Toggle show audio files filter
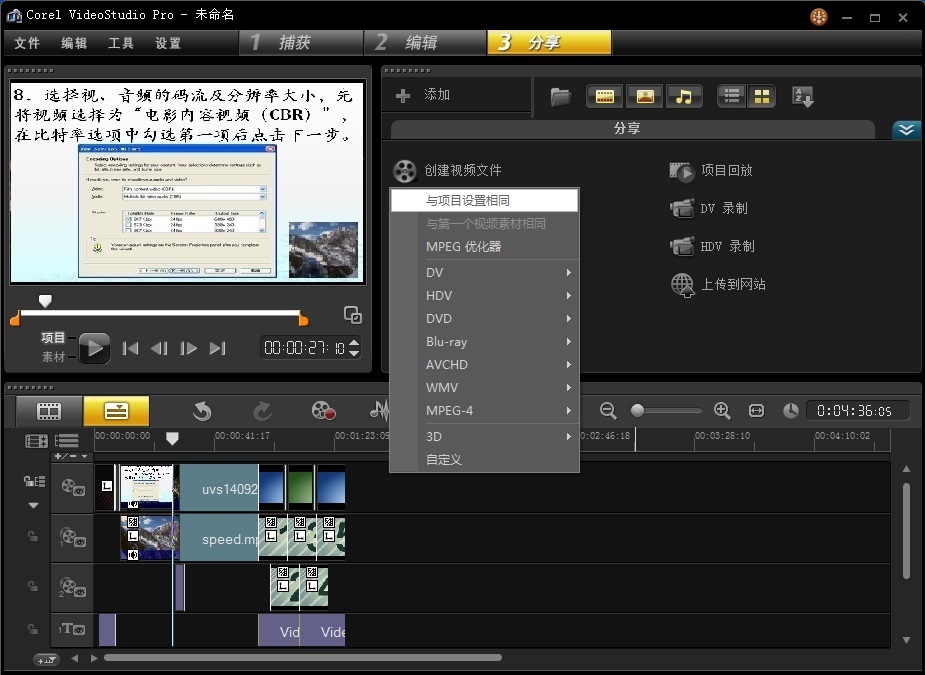This screenshot has width=925, height=675. 684,96
